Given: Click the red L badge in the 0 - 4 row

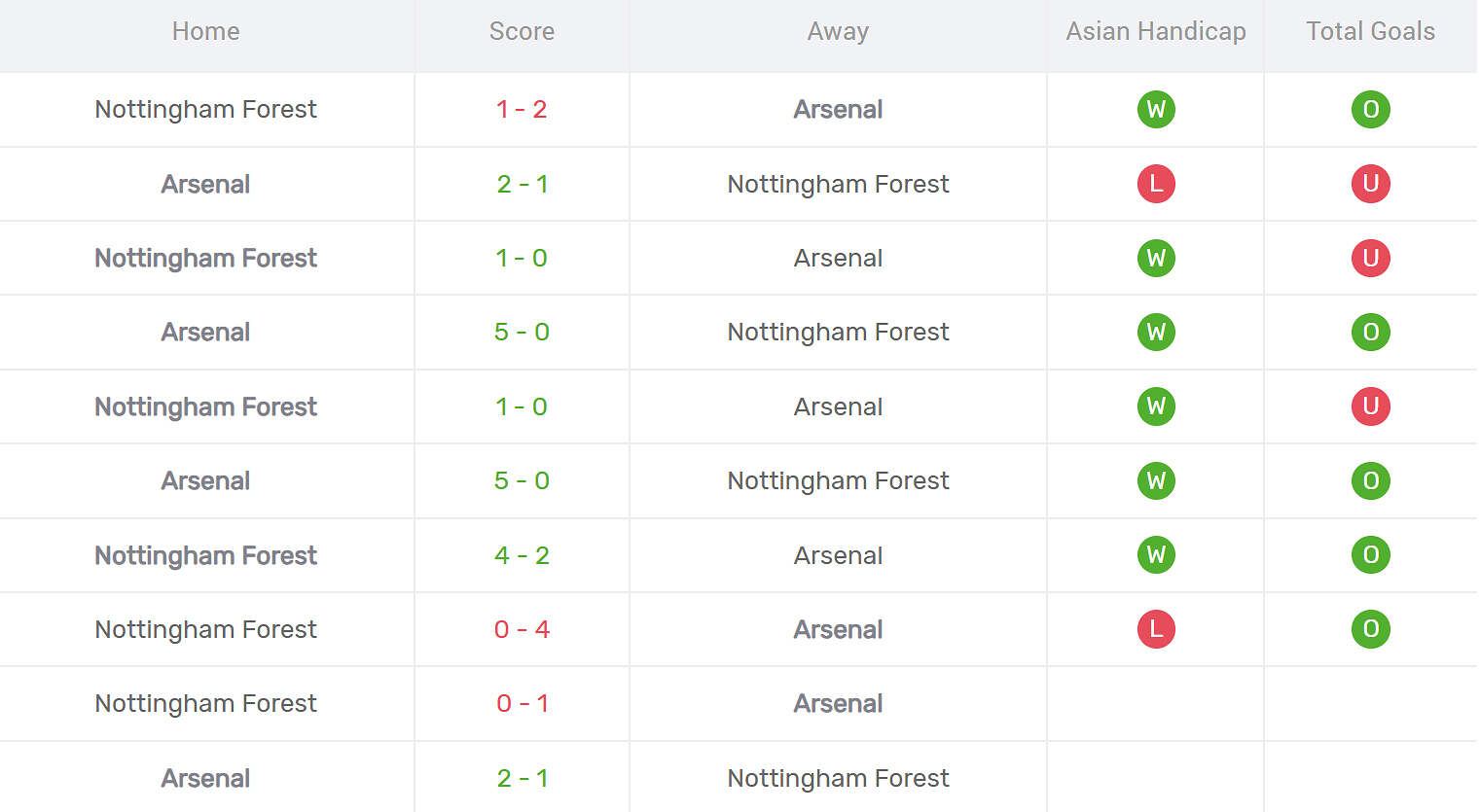Looking at the screenshot, I should 1156,629.
